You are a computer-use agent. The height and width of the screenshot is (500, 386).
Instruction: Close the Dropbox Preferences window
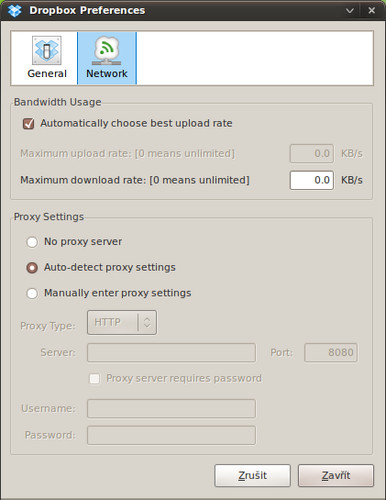[x=372, y=11]
